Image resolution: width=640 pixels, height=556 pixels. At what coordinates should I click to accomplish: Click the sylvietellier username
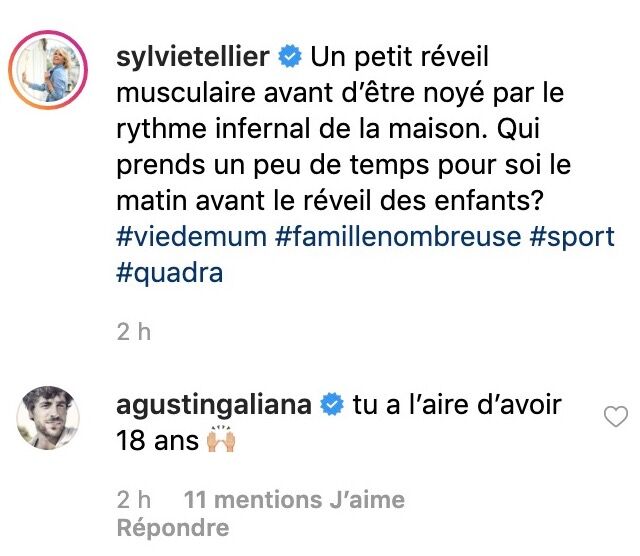[193, 56]
